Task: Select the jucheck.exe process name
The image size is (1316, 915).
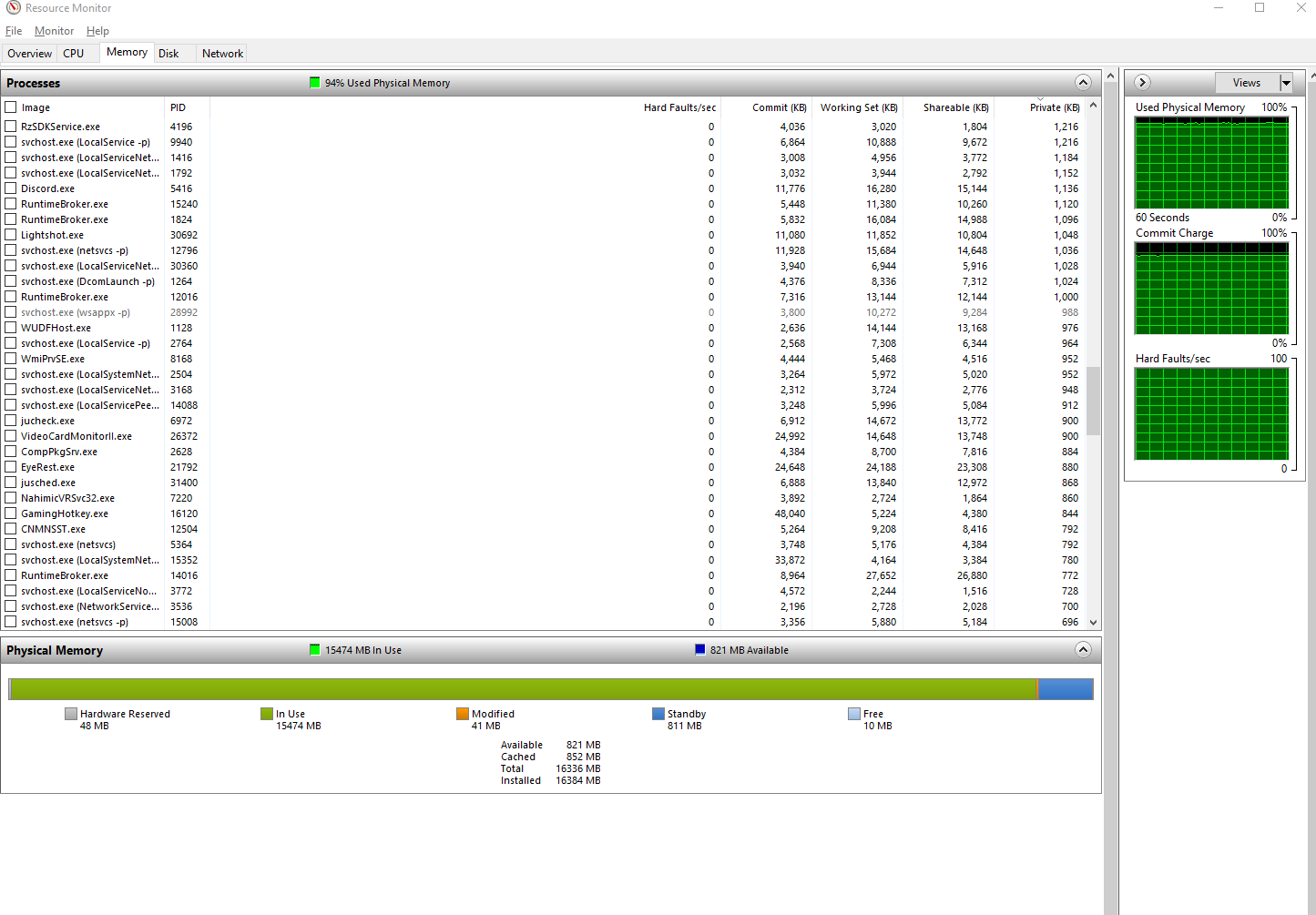Action: (x=48, y=421)
